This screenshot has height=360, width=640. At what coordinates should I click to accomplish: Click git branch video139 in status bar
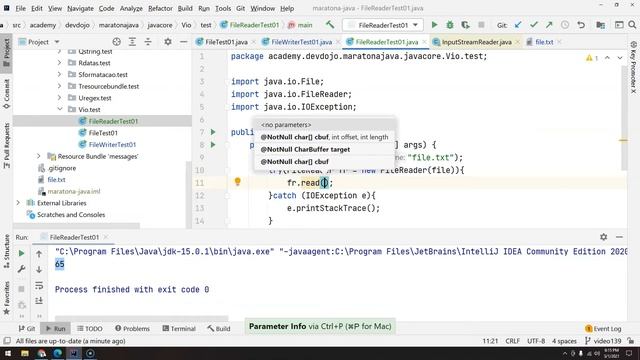tap(603, 341)
